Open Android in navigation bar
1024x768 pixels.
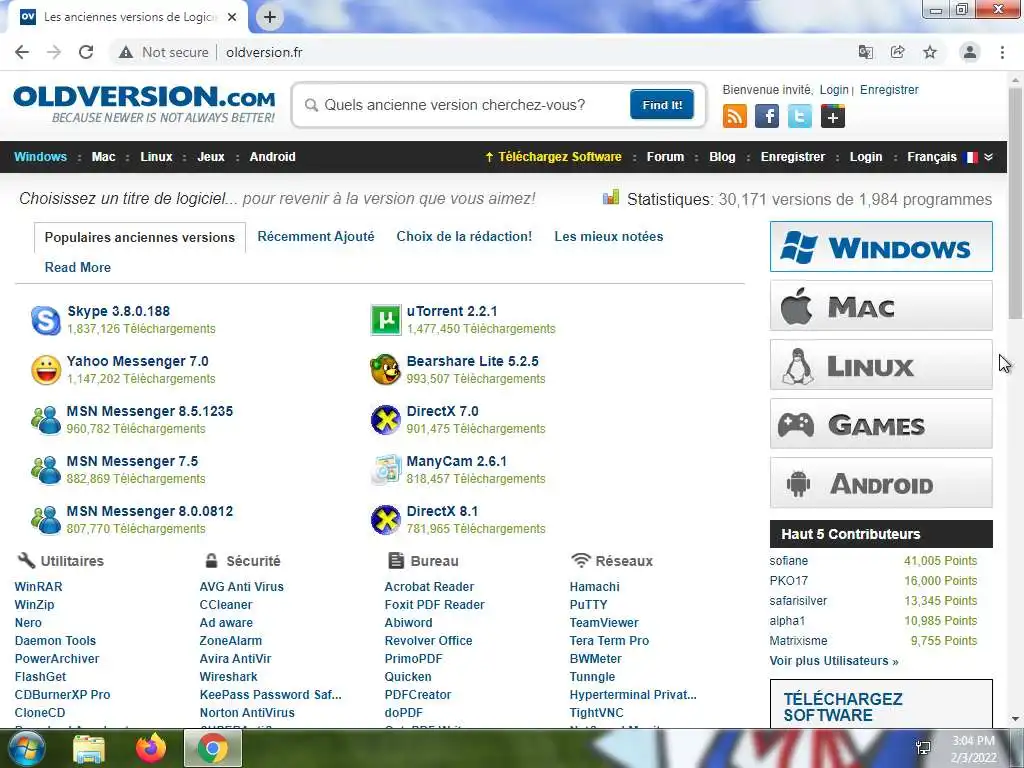(272, 157)
